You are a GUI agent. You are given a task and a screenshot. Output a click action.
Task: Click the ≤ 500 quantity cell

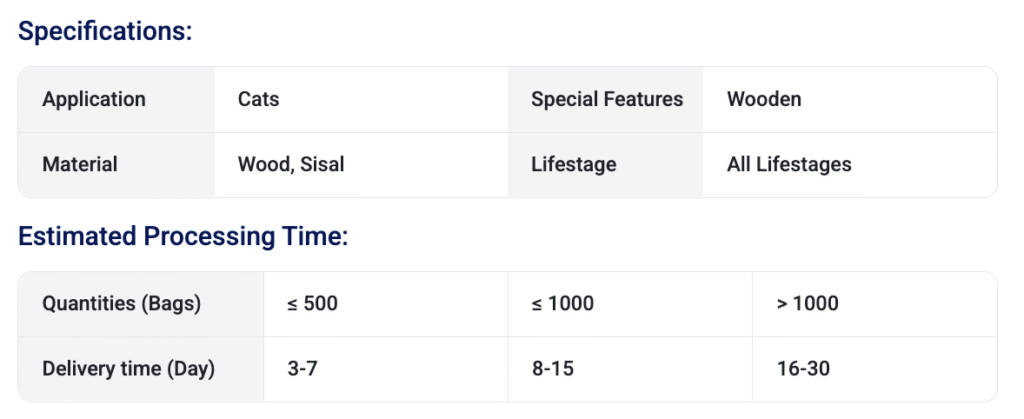(312, 303)
